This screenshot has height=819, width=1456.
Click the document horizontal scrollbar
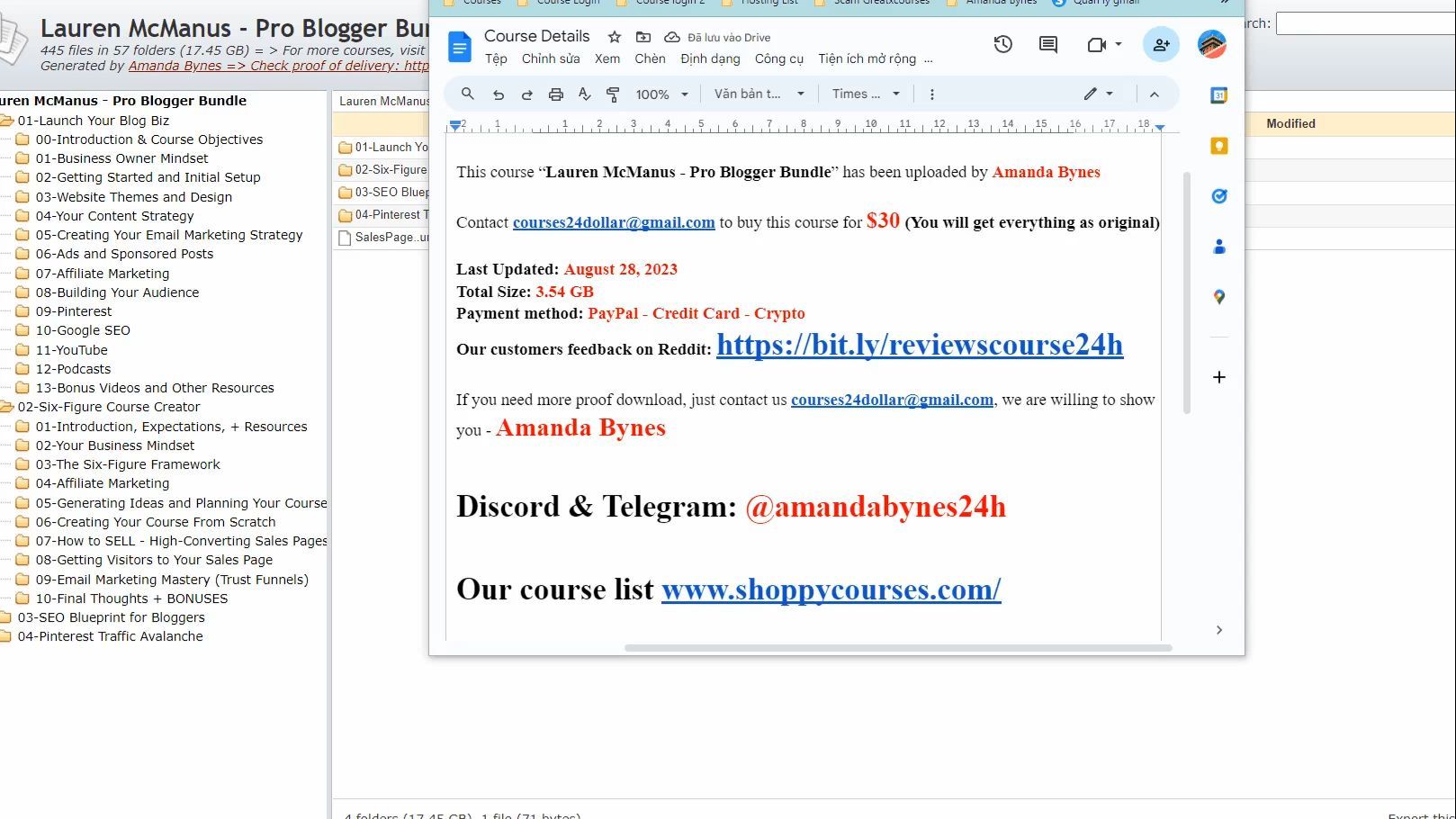coord(898,648)
